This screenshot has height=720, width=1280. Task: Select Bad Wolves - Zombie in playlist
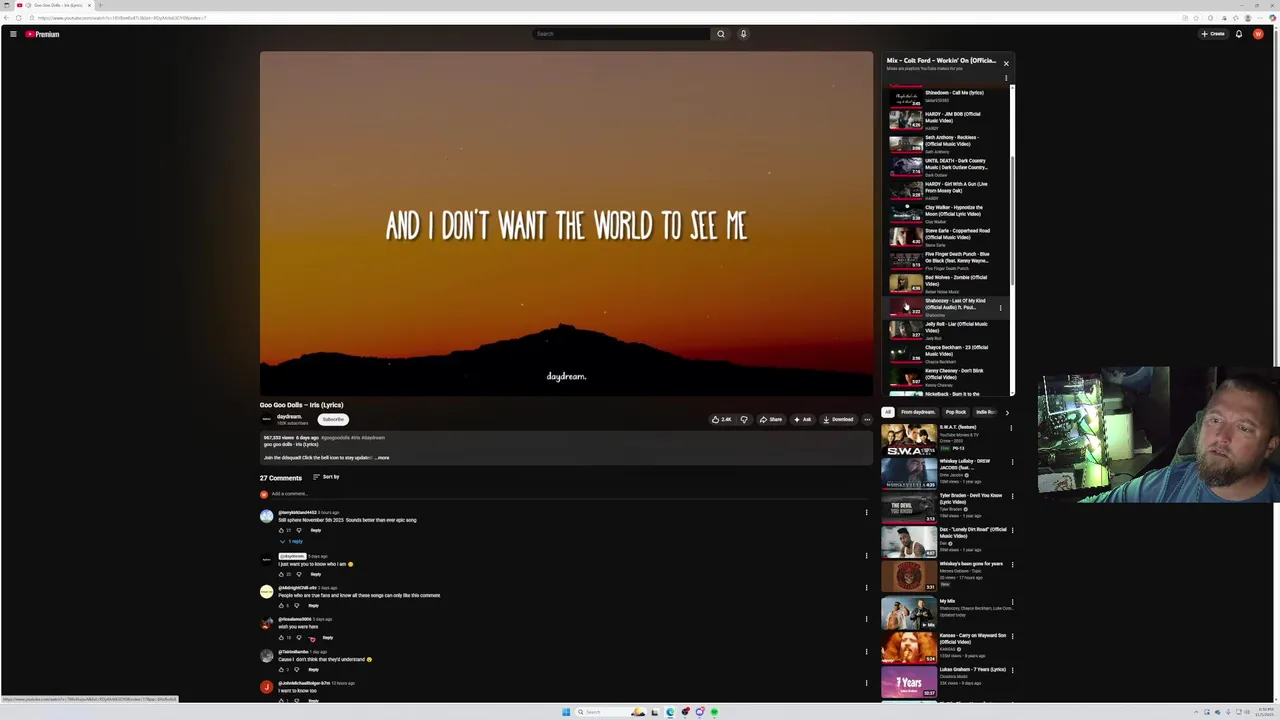coord(945,284)
